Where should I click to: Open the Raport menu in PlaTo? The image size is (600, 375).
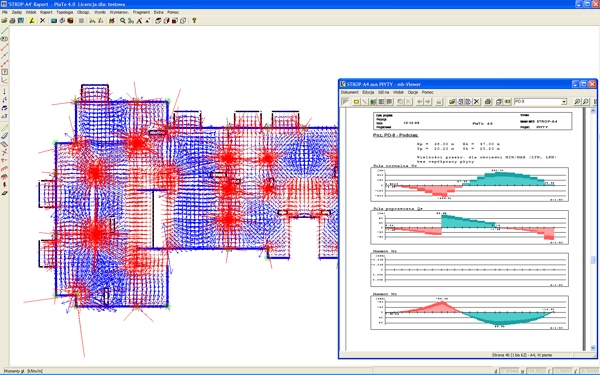pos(46,12)
